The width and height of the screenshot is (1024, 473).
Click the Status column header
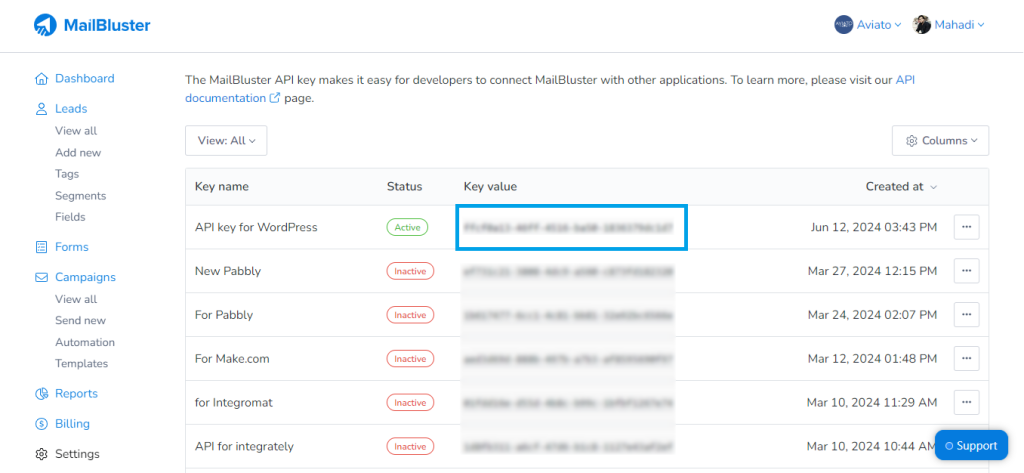pos(404,187)
